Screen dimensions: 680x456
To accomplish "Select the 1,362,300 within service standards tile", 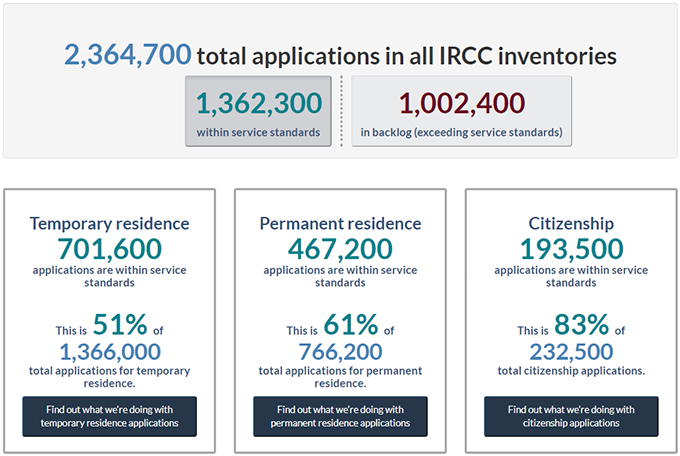I will 258,111.
